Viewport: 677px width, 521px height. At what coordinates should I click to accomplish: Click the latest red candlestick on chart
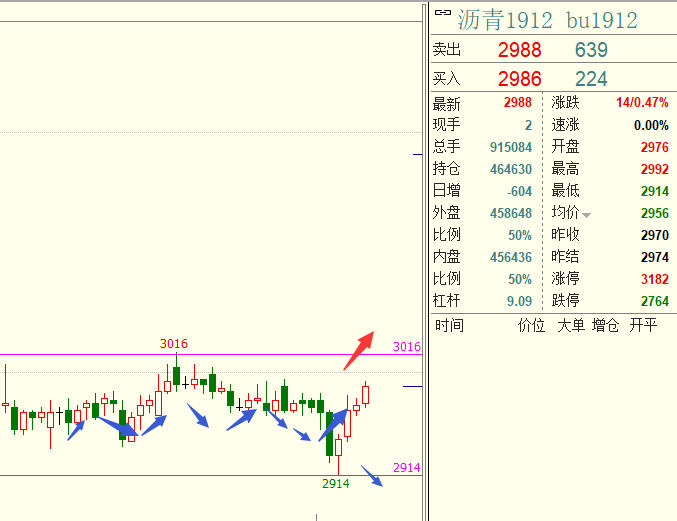tap(366, 395)
